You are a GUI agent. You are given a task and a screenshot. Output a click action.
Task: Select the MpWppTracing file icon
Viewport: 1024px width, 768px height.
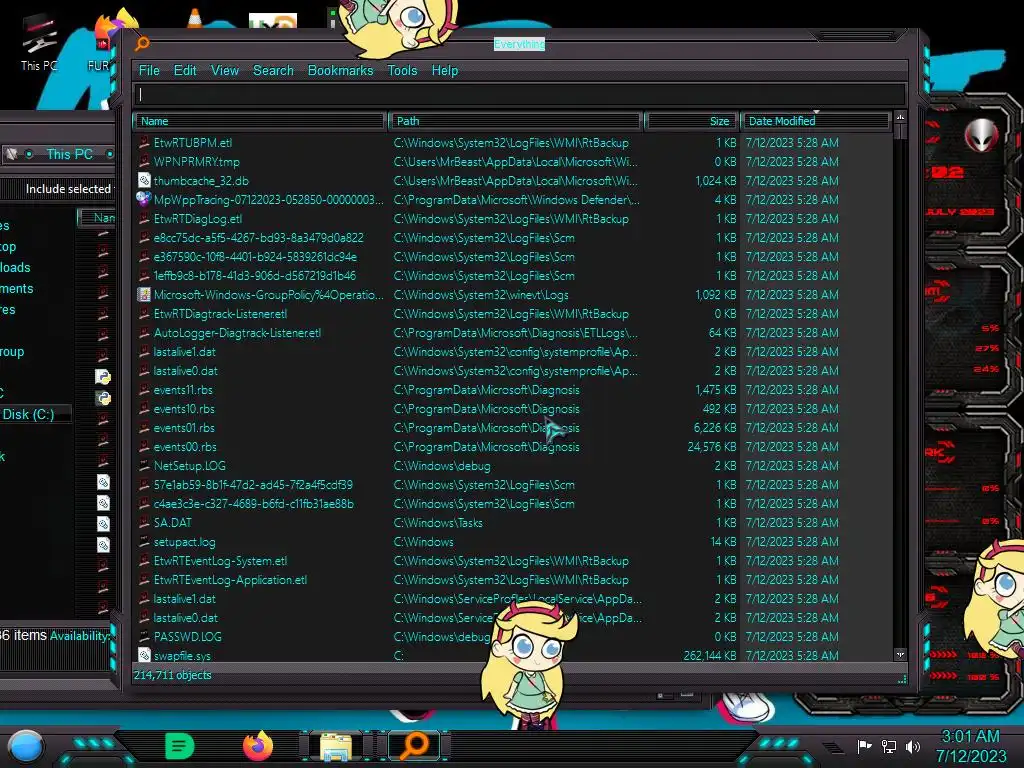click(x=144, y=199)
